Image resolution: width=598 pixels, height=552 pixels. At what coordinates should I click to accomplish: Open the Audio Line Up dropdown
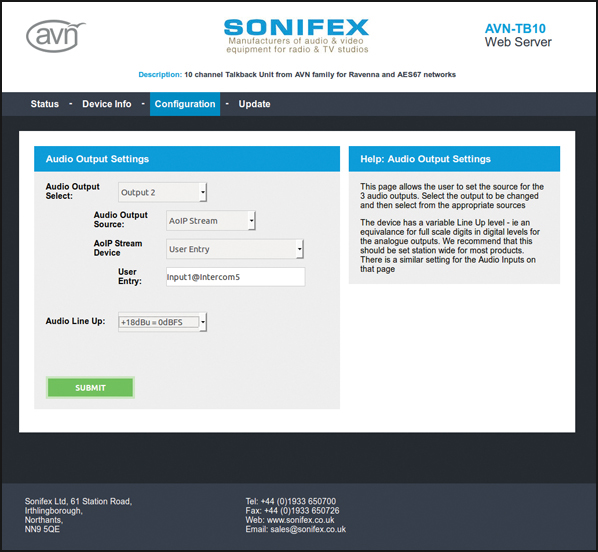pyautogui.click(x=162, y=322)
